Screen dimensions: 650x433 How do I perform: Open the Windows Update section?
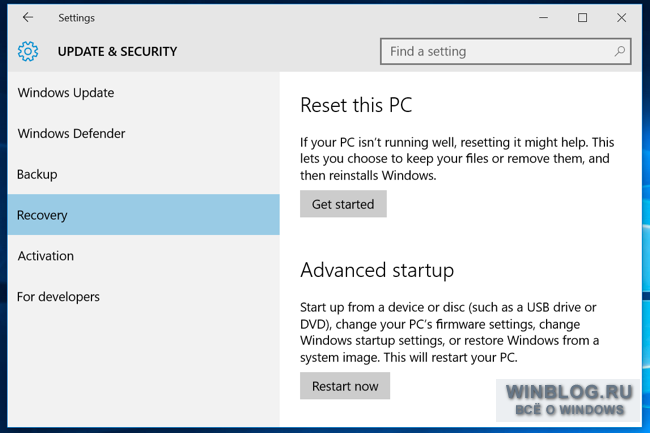[x=143, y=92]
